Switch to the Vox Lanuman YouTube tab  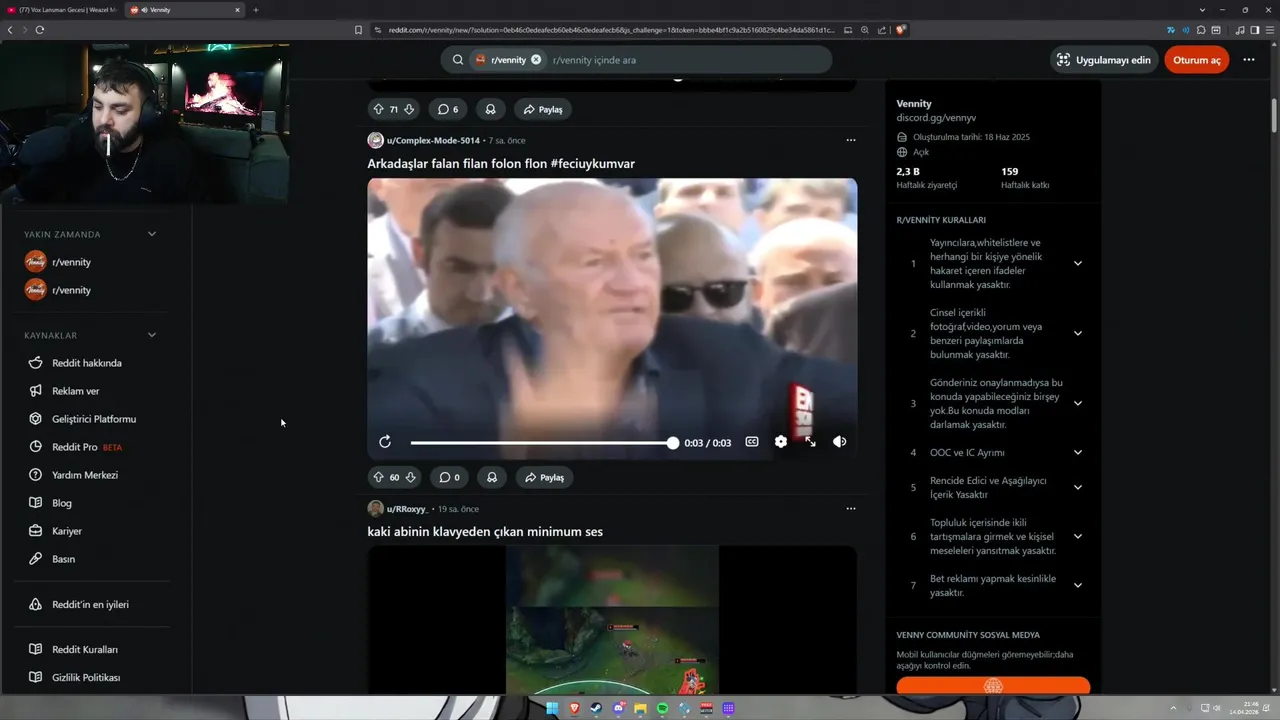click(60, 10)
